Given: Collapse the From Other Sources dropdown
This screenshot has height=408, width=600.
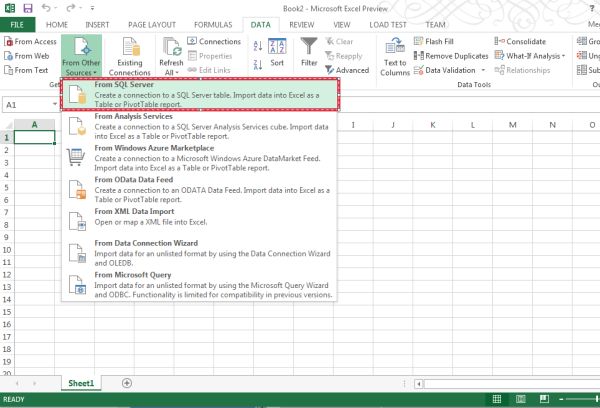Looking at the screenshot, I should pos(81,56).
